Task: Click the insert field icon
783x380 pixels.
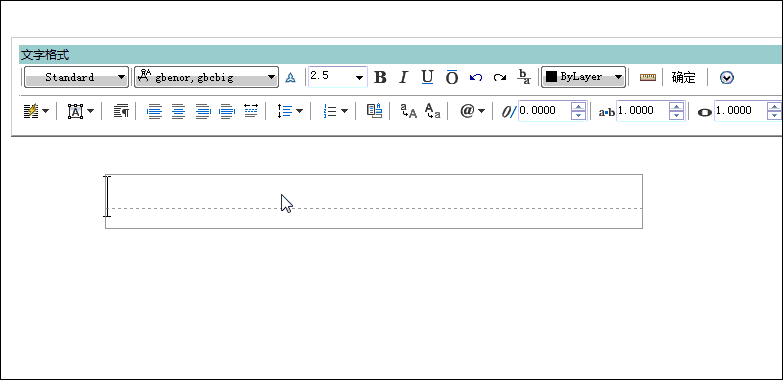Action: [x=375, y=111]
